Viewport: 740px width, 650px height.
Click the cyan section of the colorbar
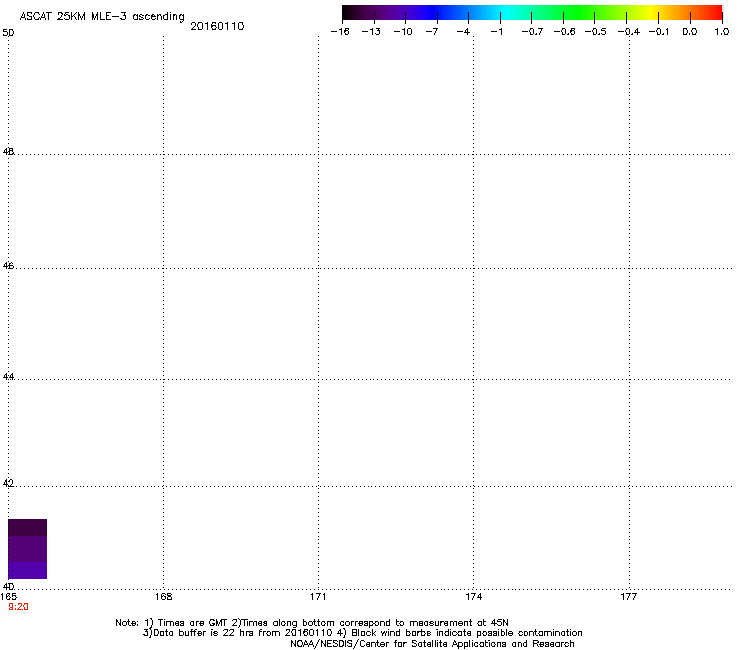pos(507,13)
